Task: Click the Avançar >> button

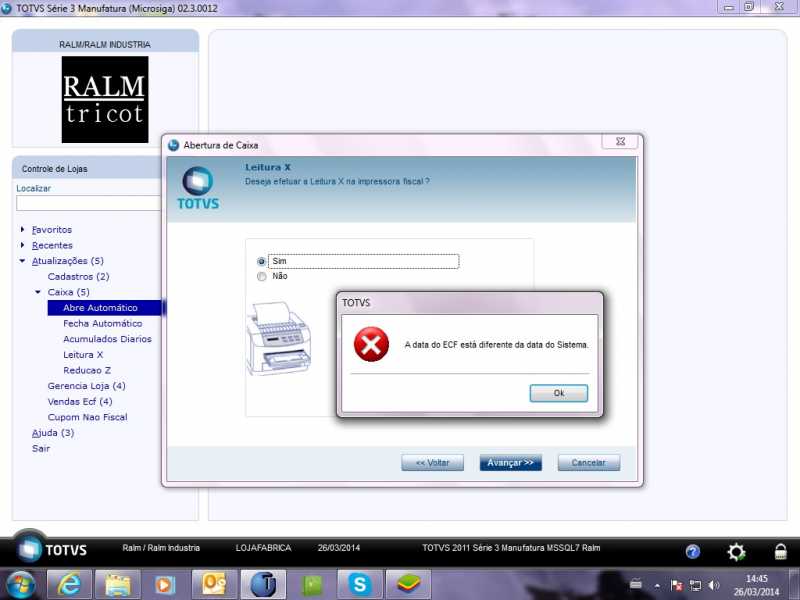Action: coord(510,463)
